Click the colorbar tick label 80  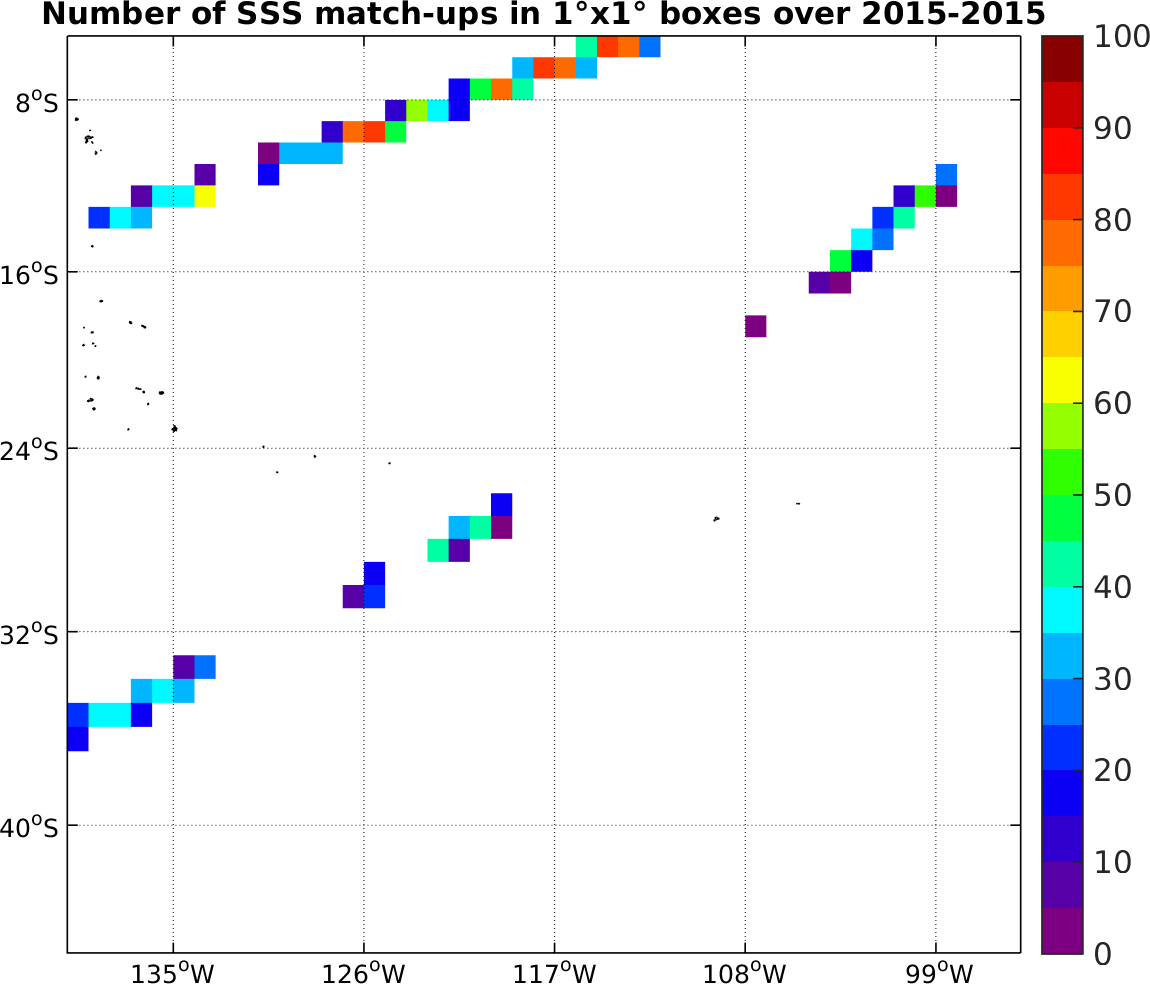[1113, 220]
